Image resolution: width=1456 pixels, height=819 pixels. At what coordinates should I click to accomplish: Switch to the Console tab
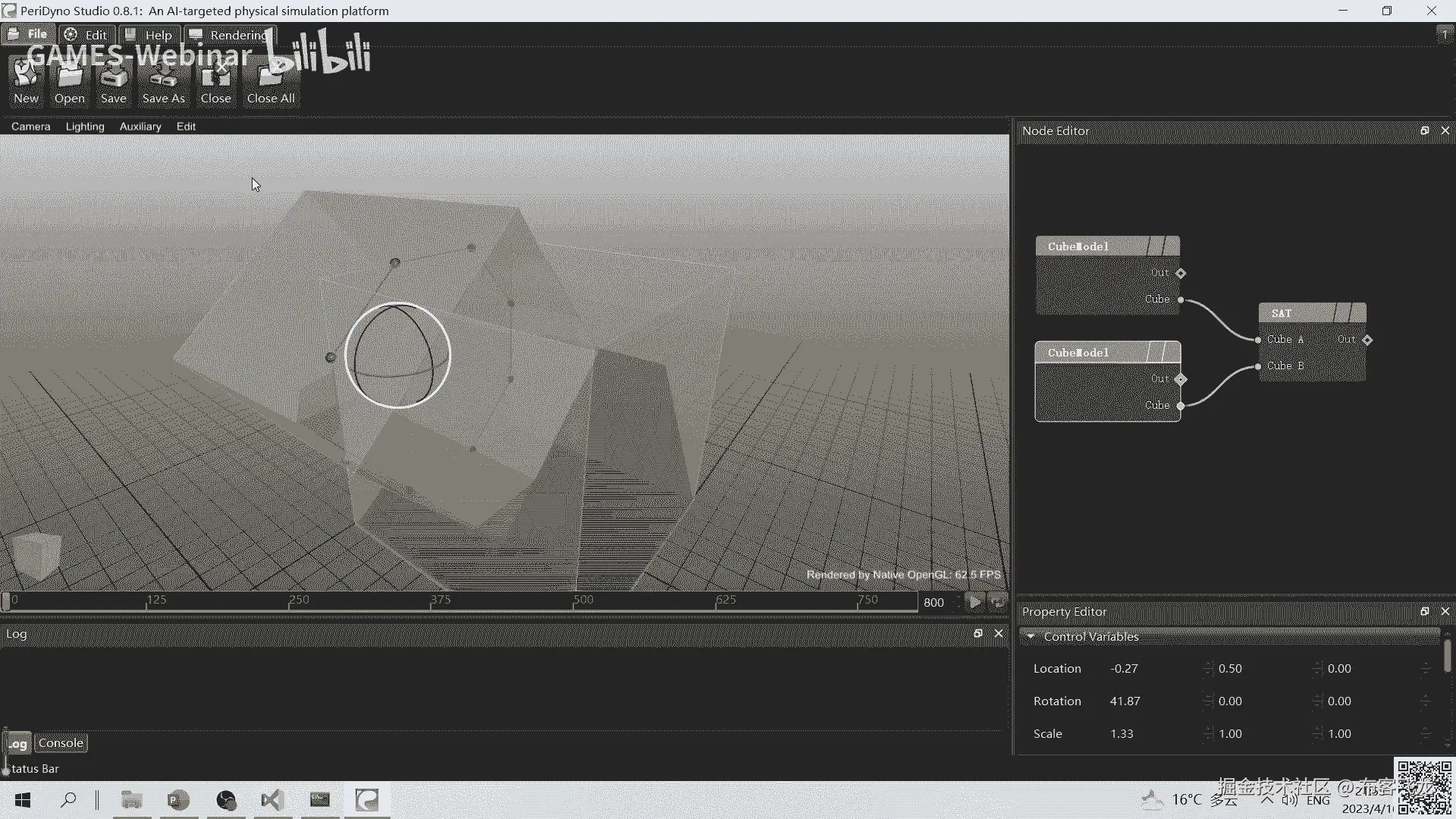pos(61,743)
